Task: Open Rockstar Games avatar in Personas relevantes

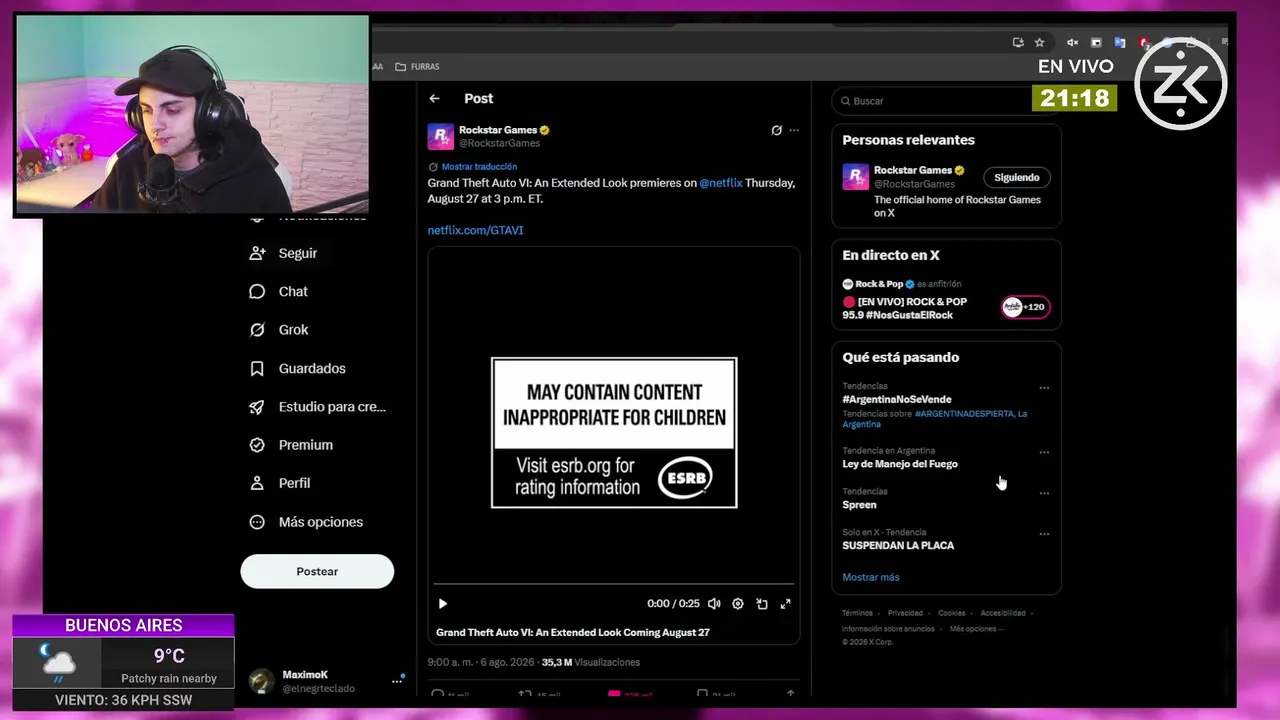Action: [x=855, y=177]
